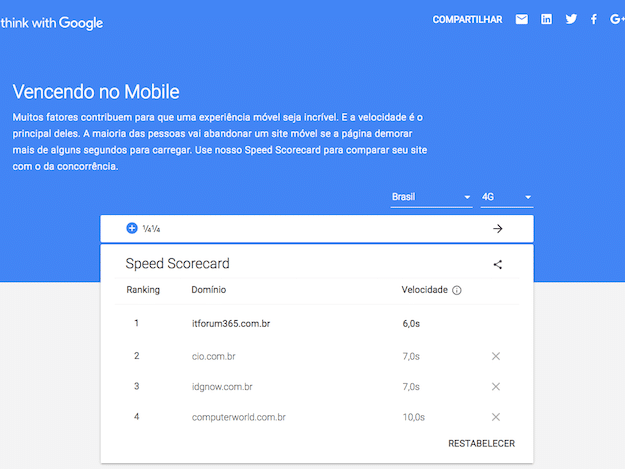
Task: Click the Speed Scorecard share icon
Action: [x=497, y=265]
